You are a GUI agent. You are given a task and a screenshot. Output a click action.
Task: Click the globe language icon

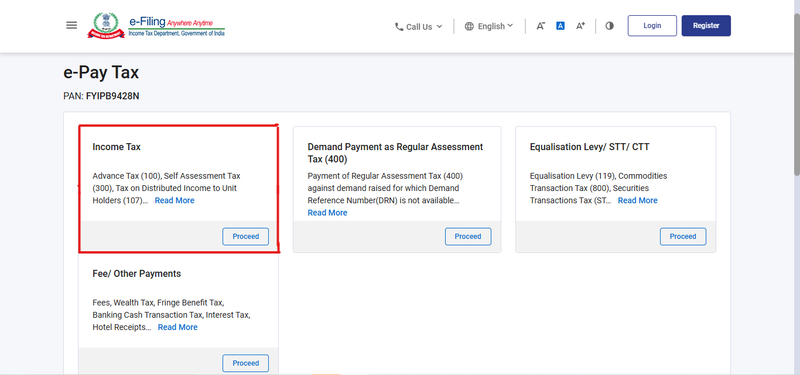(x=469, y=26)
